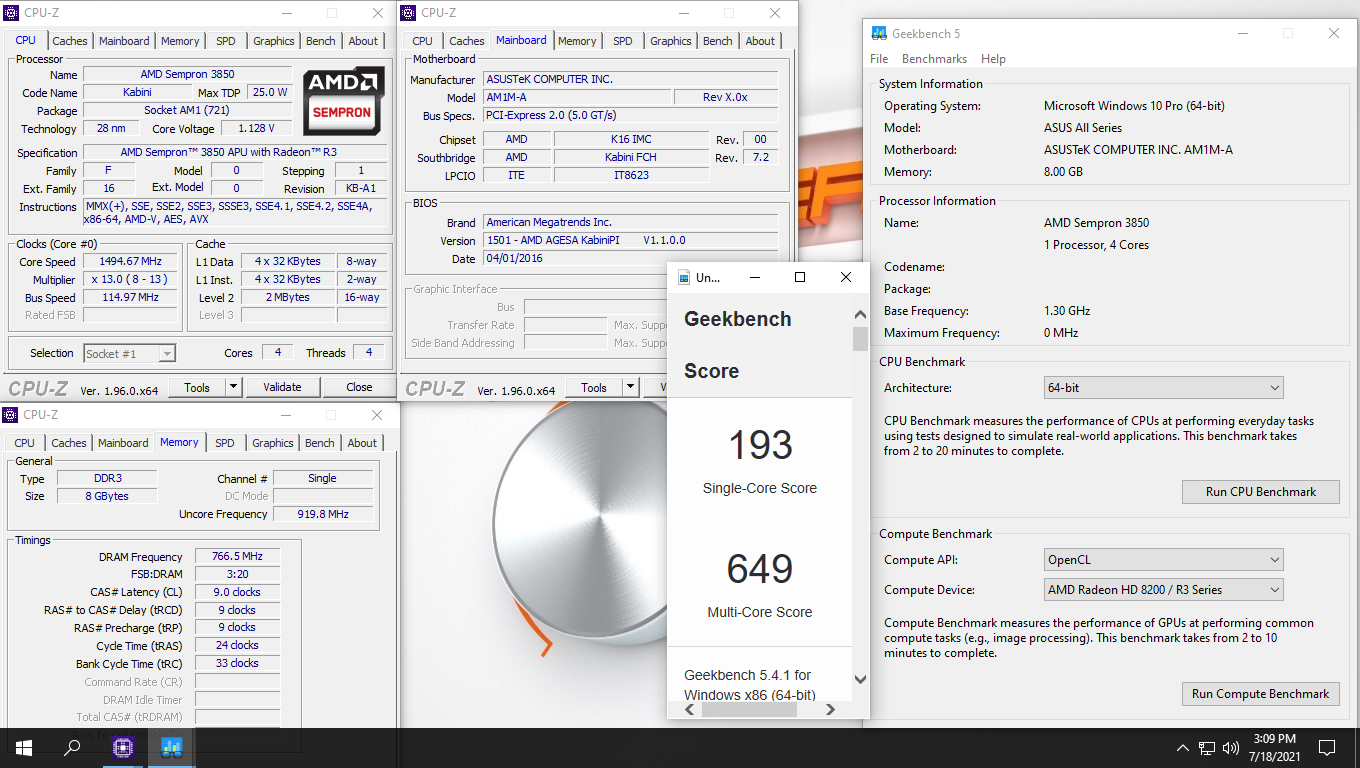Close the Geekbench score popup window
This screenshot has height=768, width=1360.
point(846,277)
